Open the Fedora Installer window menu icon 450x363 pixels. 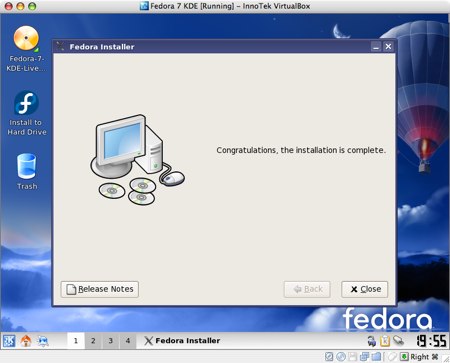[x=60, y=46]
